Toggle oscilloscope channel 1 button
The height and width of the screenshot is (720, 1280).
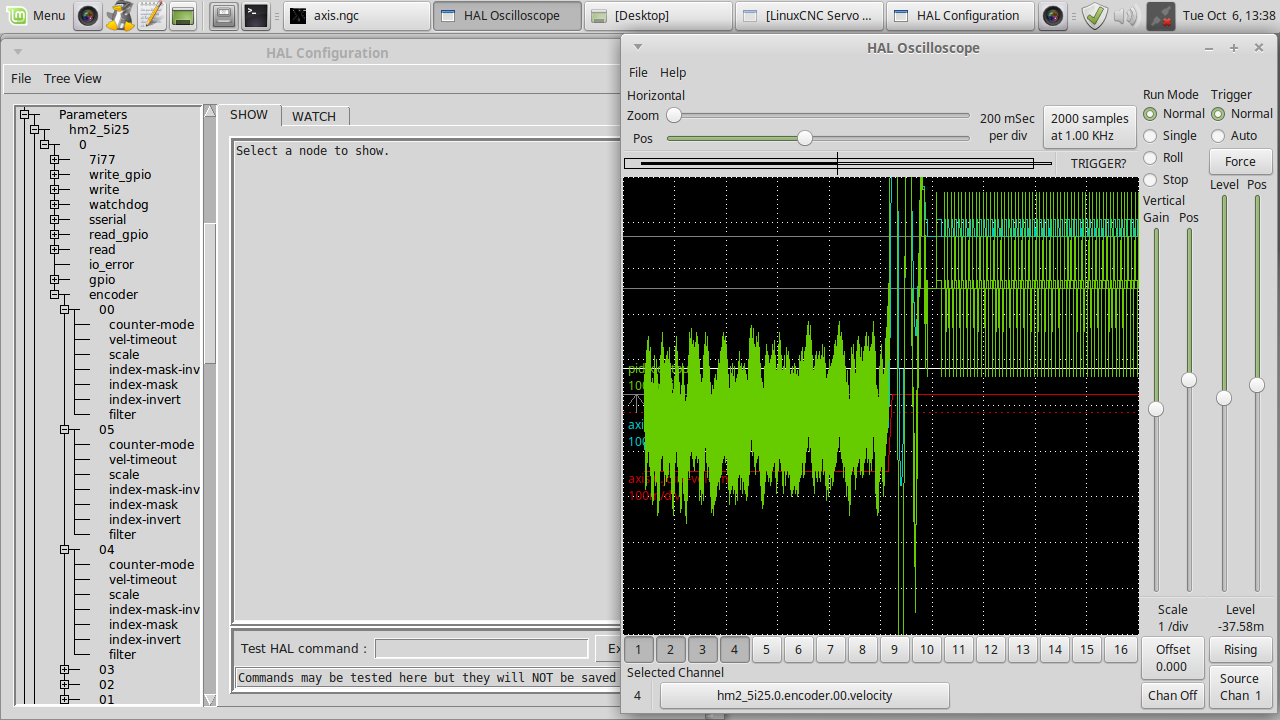click(x=638, y=650)
